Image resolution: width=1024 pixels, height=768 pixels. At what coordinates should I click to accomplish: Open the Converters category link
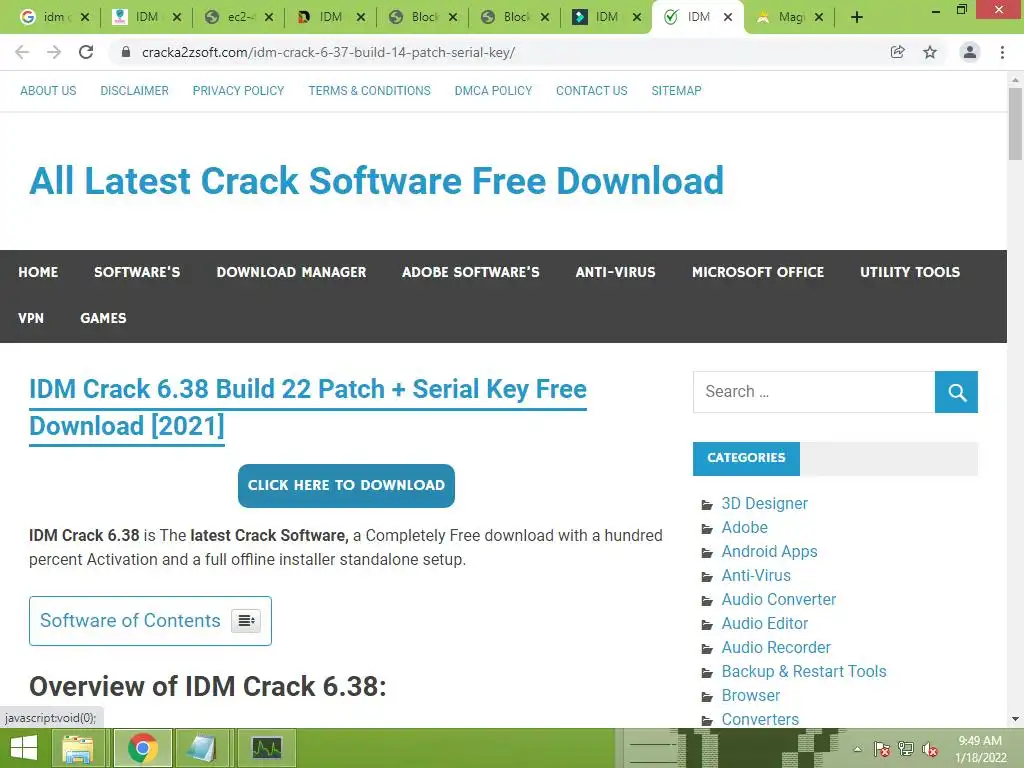pyautogui.click(x=760, y=720)
